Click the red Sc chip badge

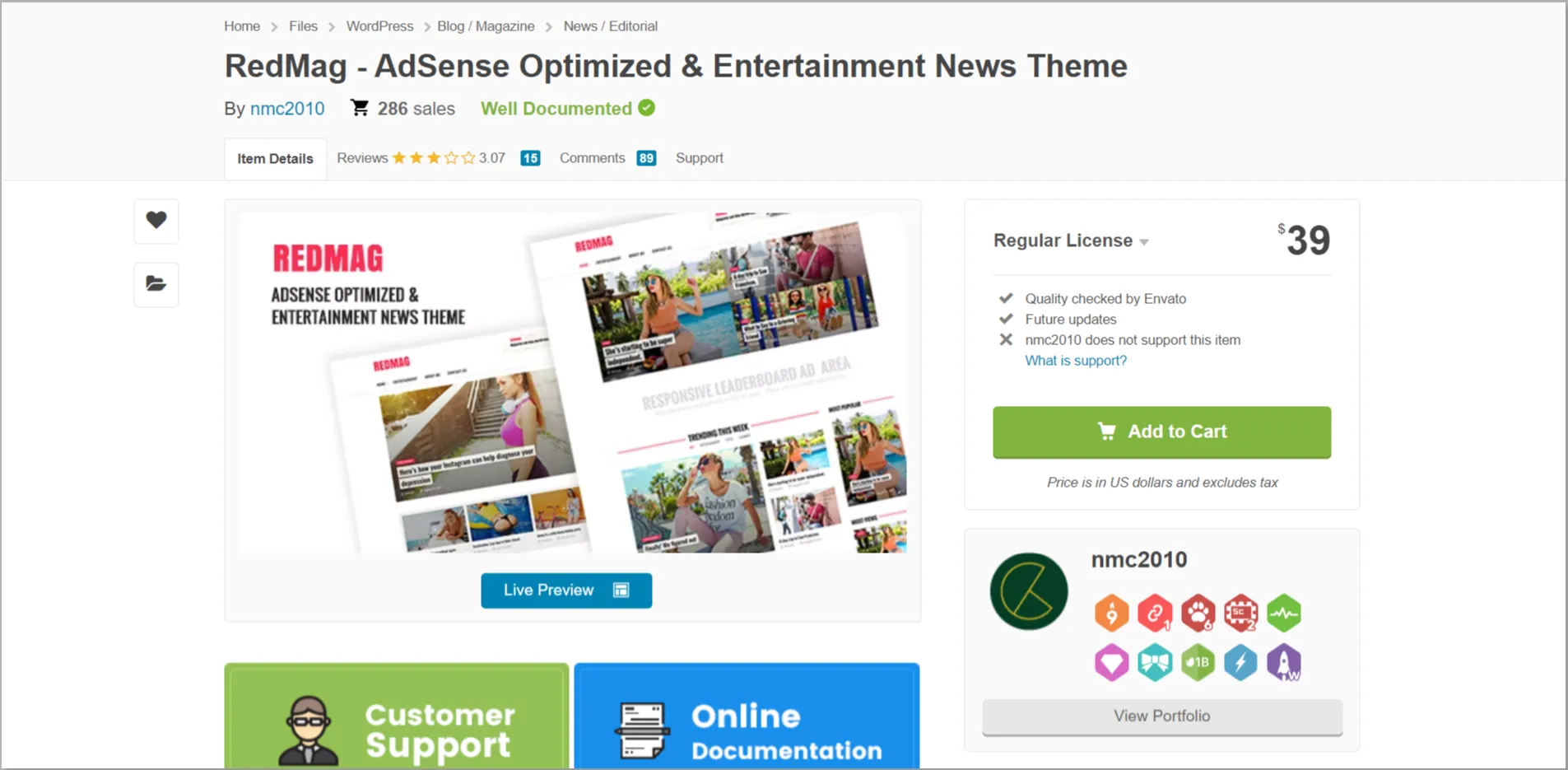pyautogui.click(x=1240, y=614)
